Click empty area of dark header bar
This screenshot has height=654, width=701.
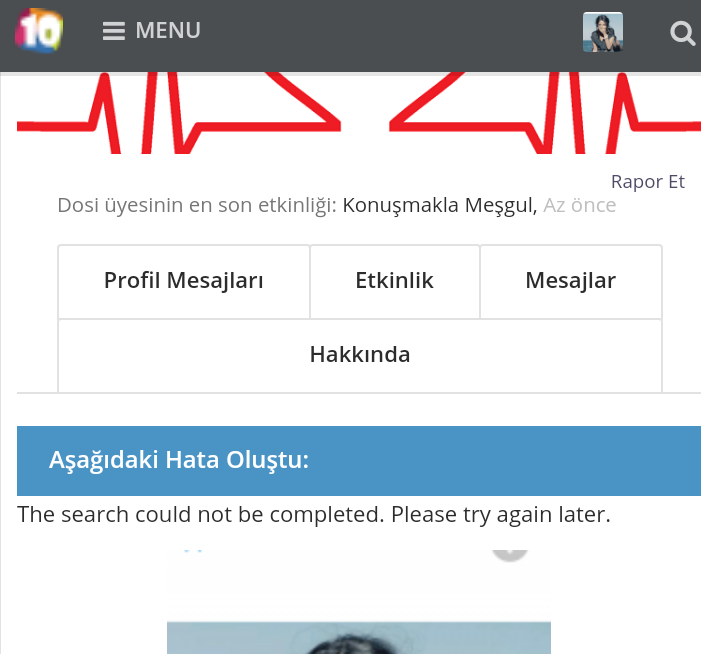389,34
